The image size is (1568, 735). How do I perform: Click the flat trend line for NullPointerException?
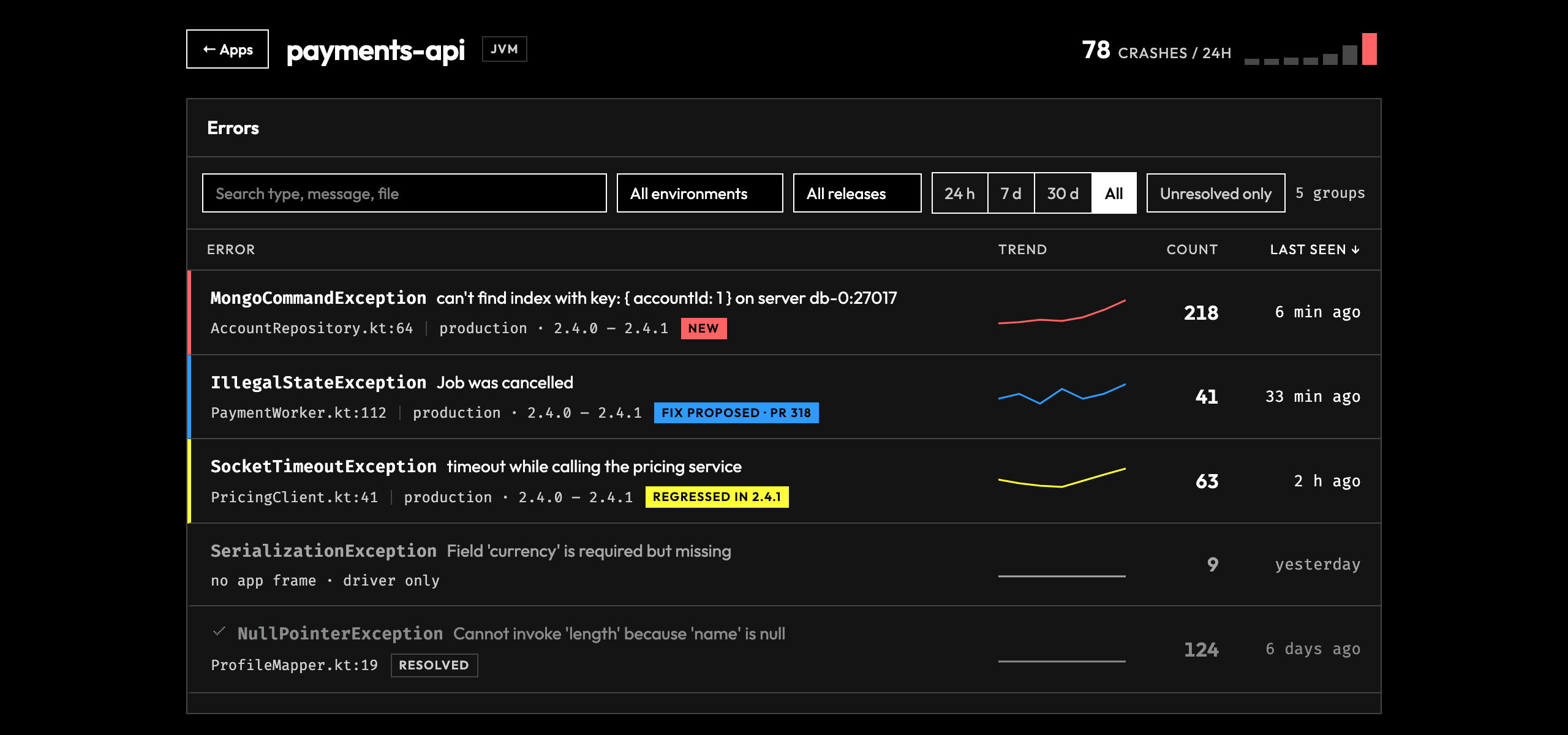click(x=1061, y=661)
